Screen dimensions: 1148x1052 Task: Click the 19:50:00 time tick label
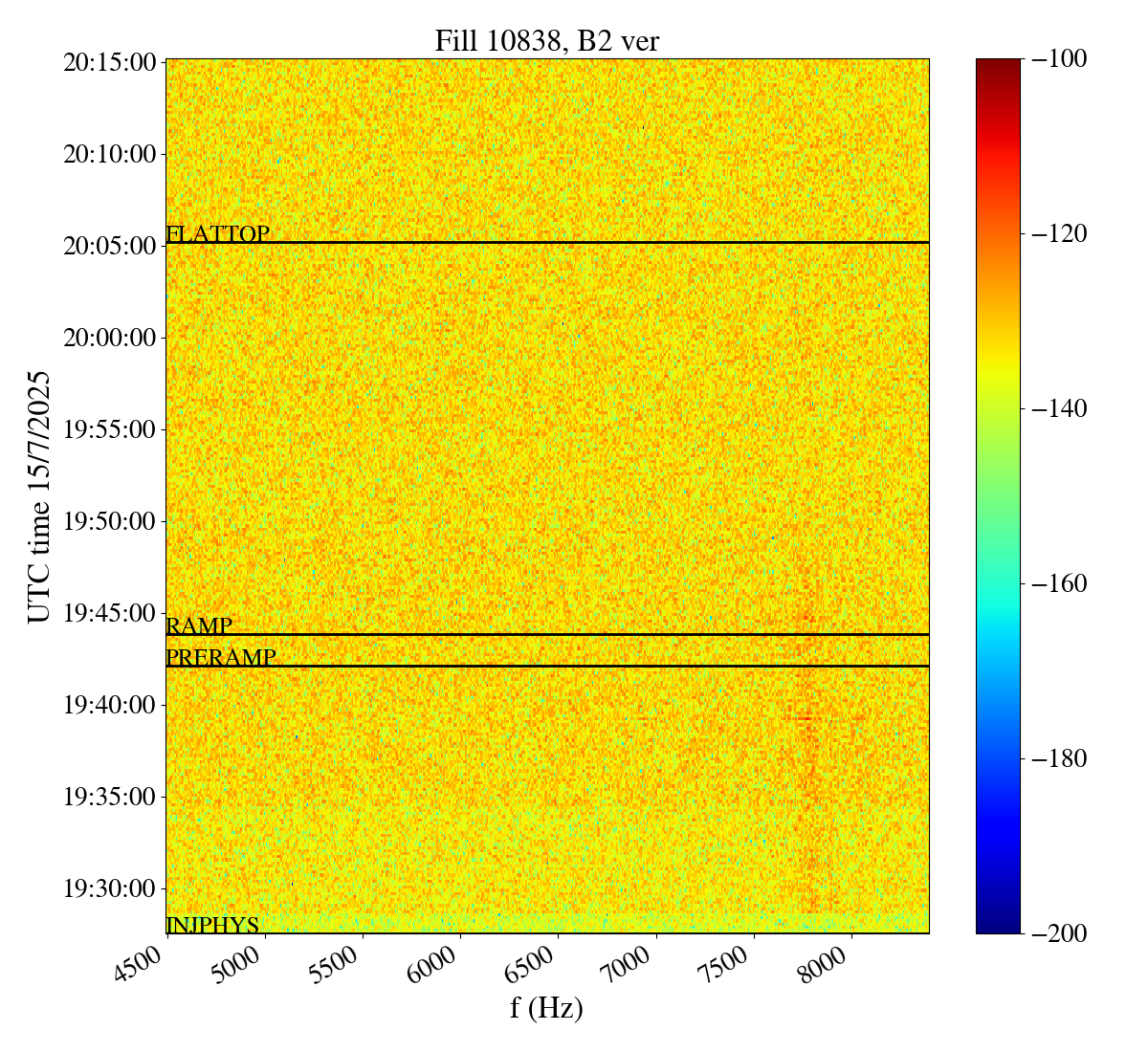(x=109, y=521)
